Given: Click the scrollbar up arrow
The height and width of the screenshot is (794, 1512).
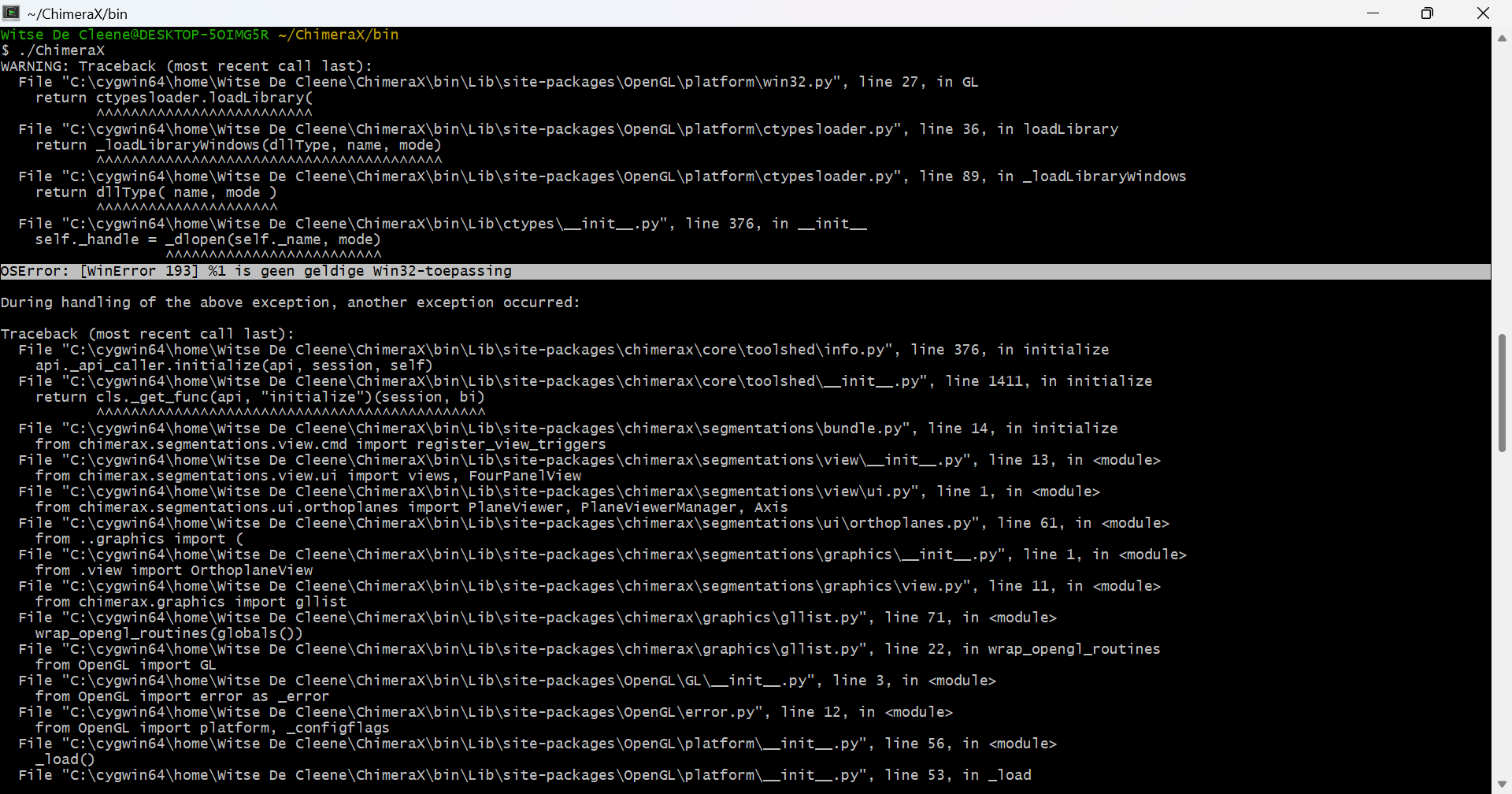Looking at the screenshot, I should pos(1502,38).
